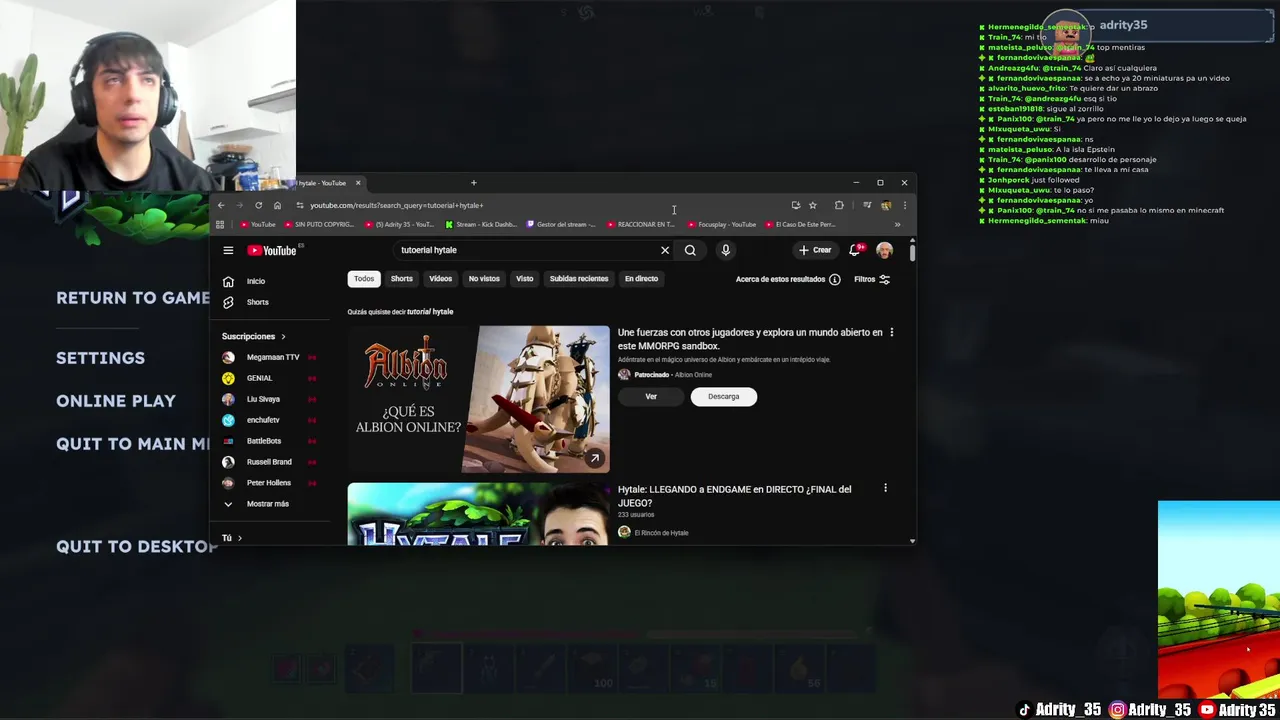Open Shorts in the YouTube sidebar

pyautogui.click(x=258, y=302)
